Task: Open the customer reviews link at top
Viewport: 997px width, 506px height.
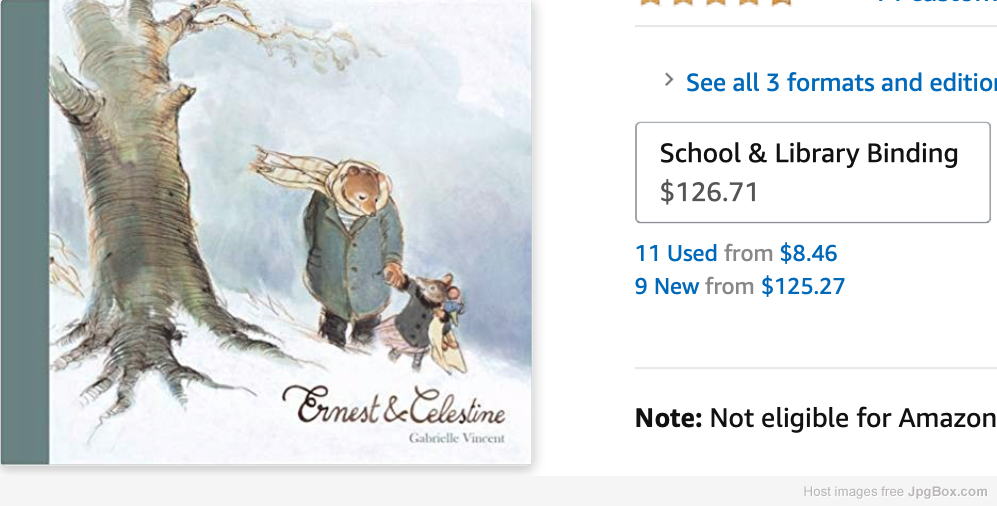Action: point(935,2)
